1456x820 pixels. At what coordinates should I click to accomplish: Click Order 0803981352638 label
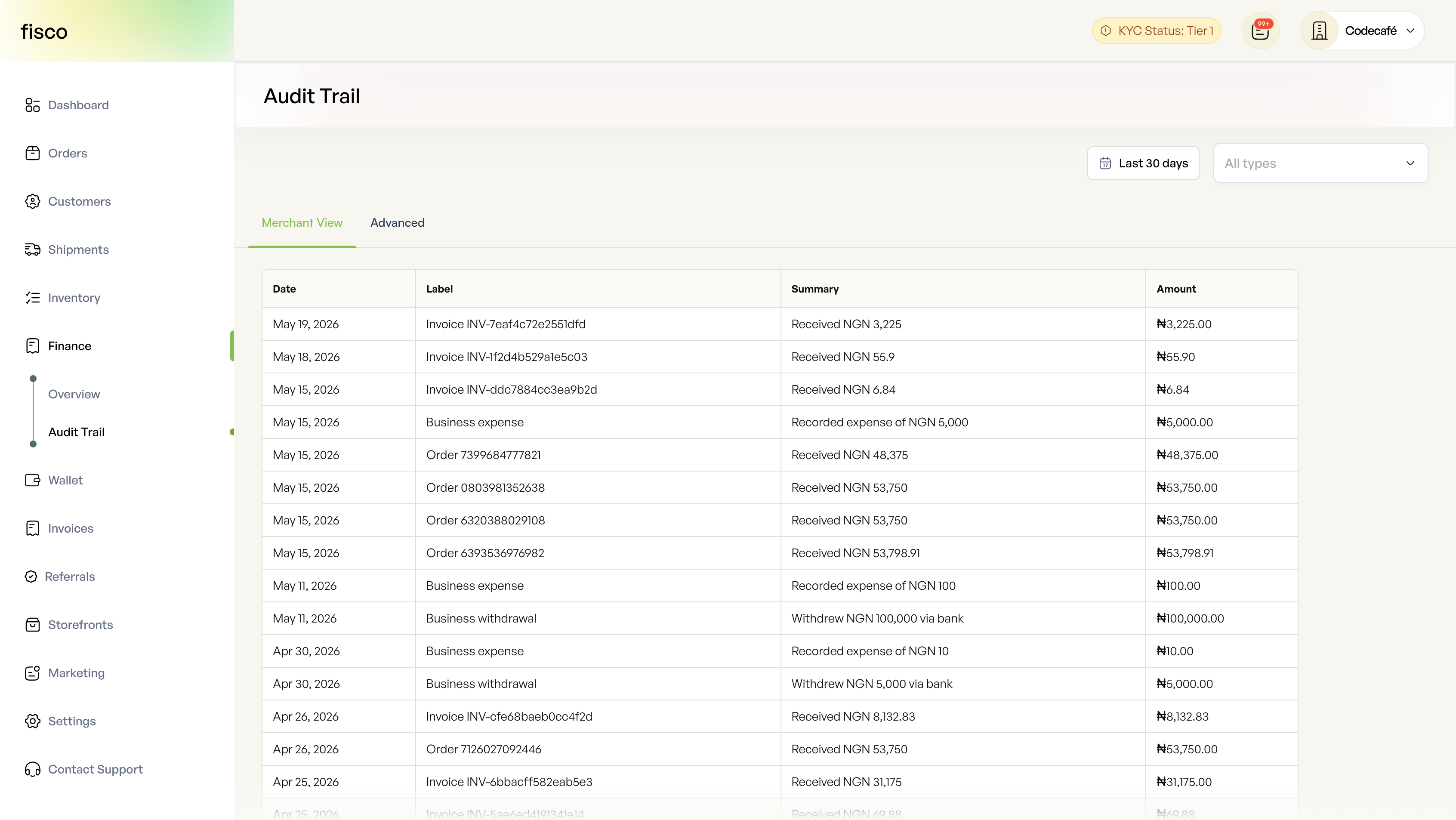point(485,488)
